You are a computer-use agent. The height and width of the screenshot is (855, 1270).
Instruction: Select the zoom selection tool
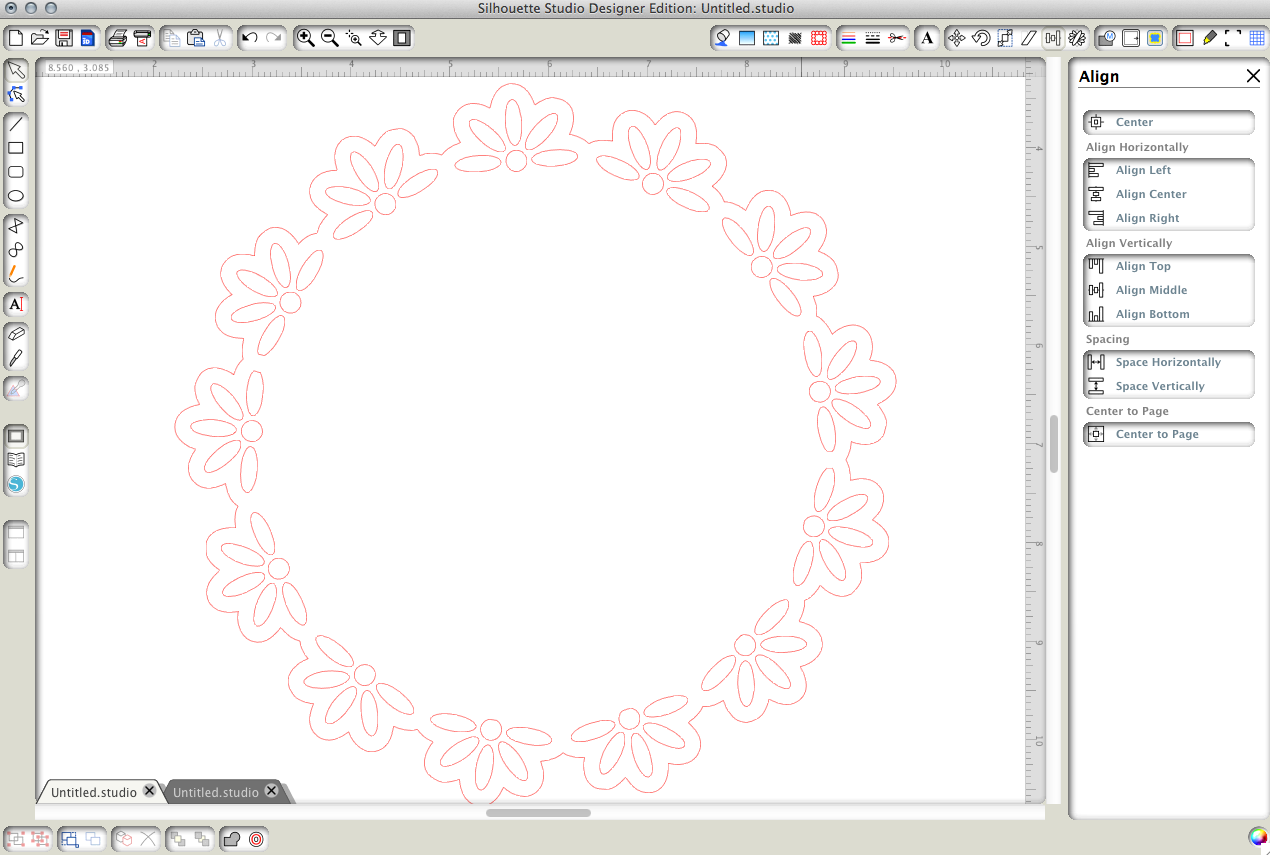(x=353, y=38)
